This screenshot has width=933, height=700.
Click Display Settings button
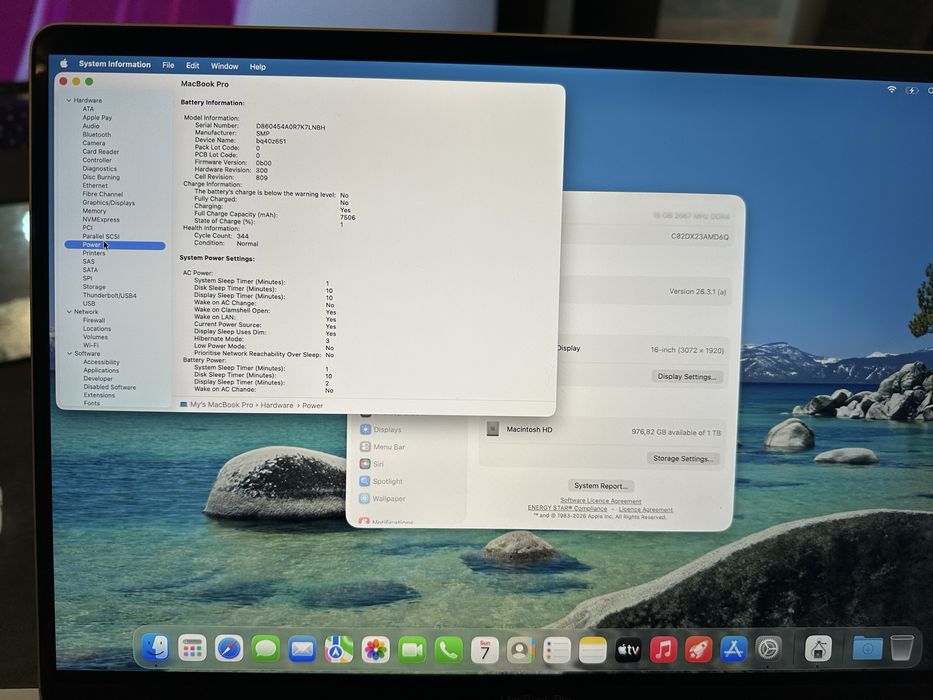(x=686, y=376)
